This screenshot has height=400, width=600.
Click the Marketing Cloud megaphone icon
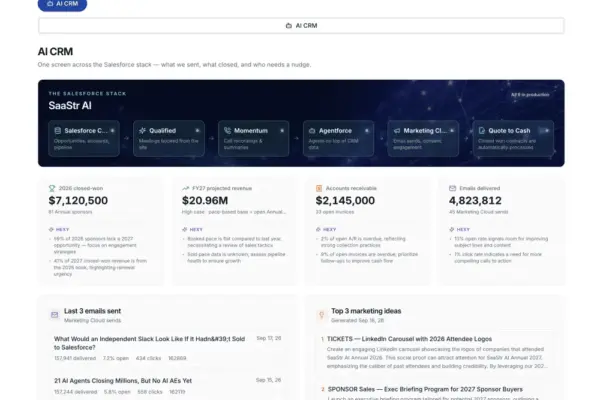coord(397,131)
